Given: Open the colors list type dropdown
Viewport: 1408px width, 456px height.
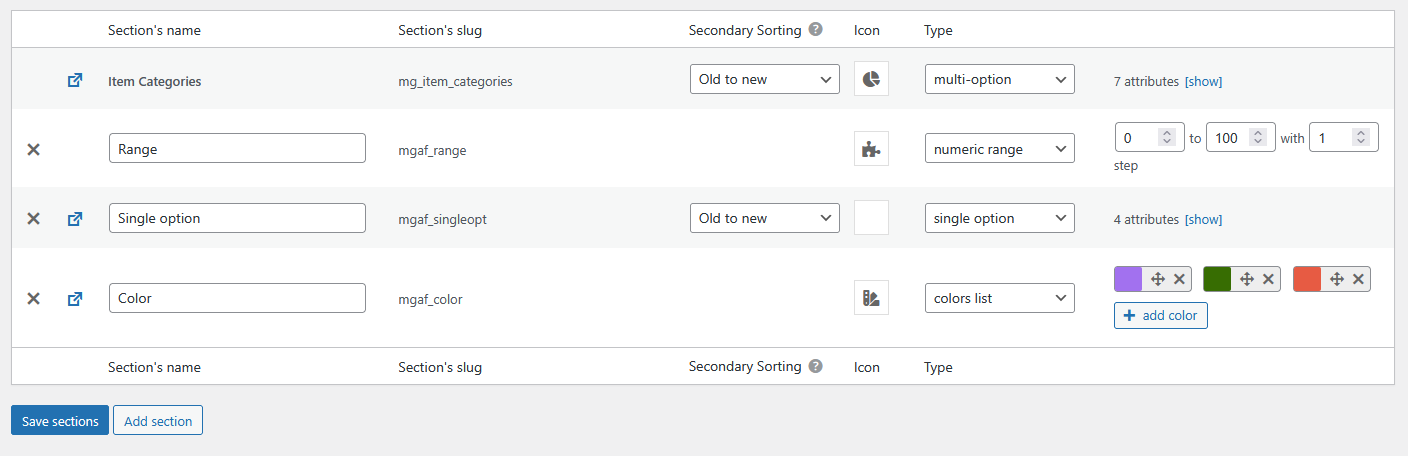Looking at the screenshot, I should tap(999, 298).
